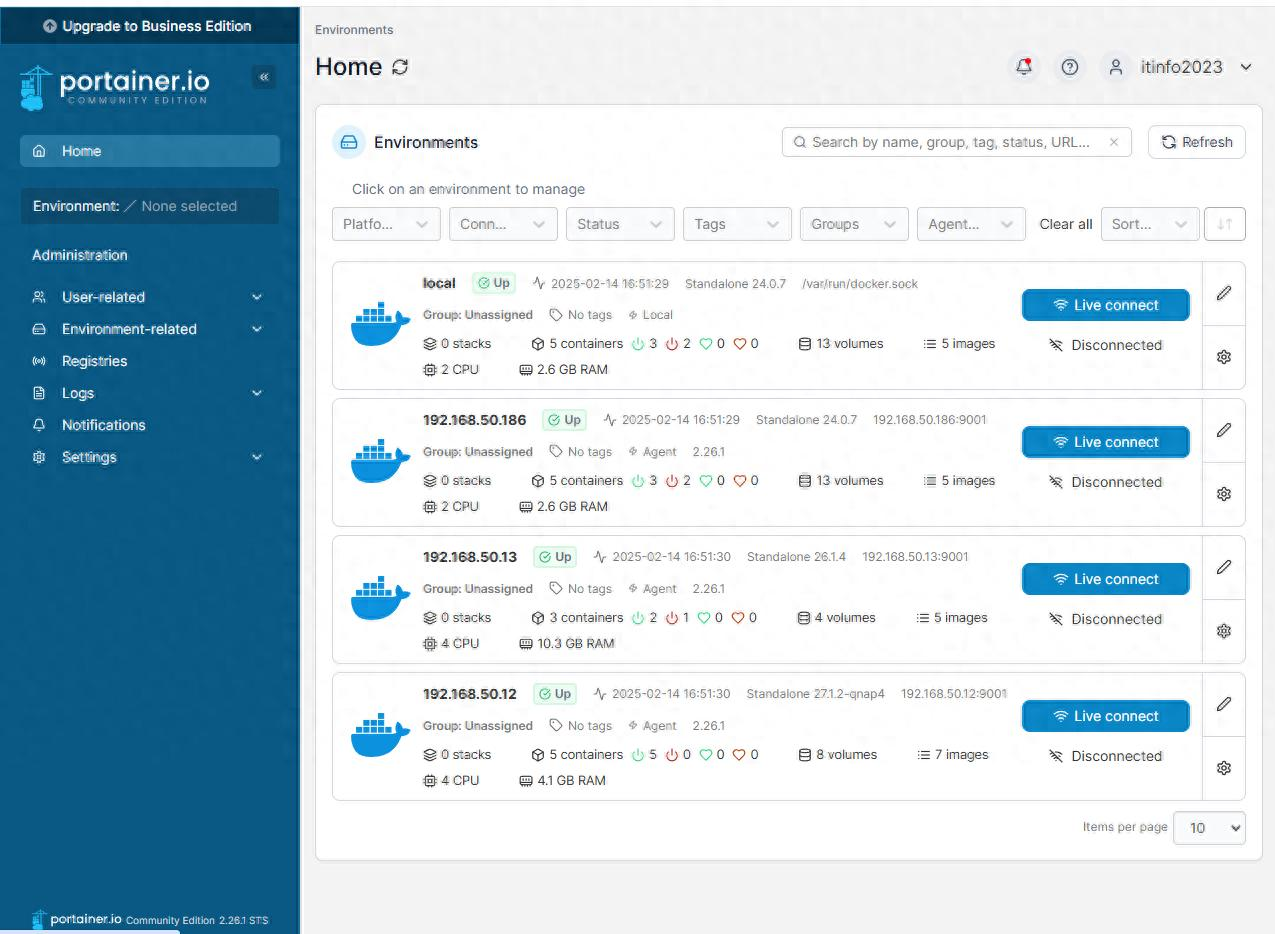
Task: Clear the search box with the X icon
Action: [1114, 142]
